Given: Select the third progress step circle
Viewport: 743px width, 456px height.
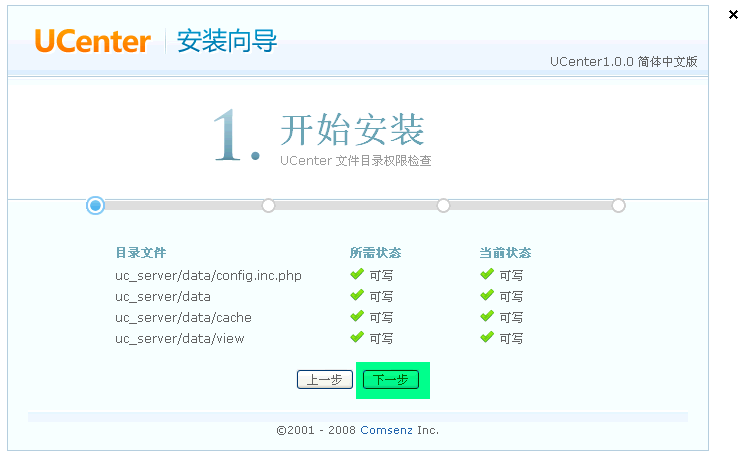Looking at the screenshot, I should point(443,206).
